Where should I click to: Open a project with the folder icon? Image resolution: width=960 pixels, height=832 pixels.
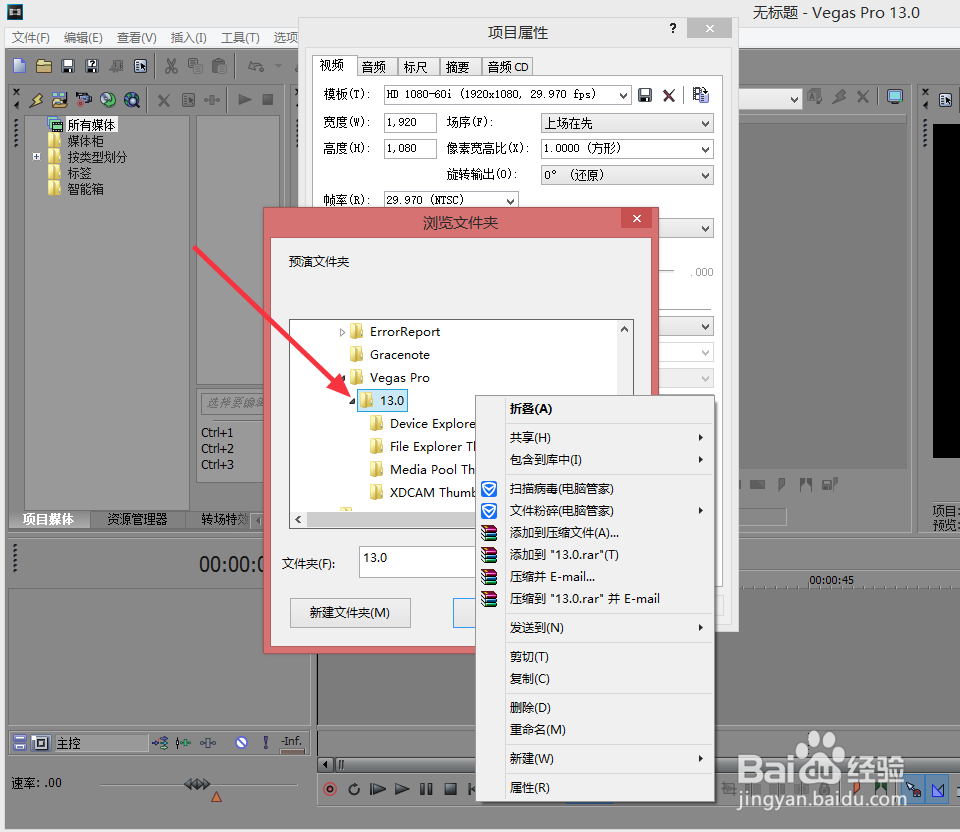pyautogui.click(x=43, y=66)
